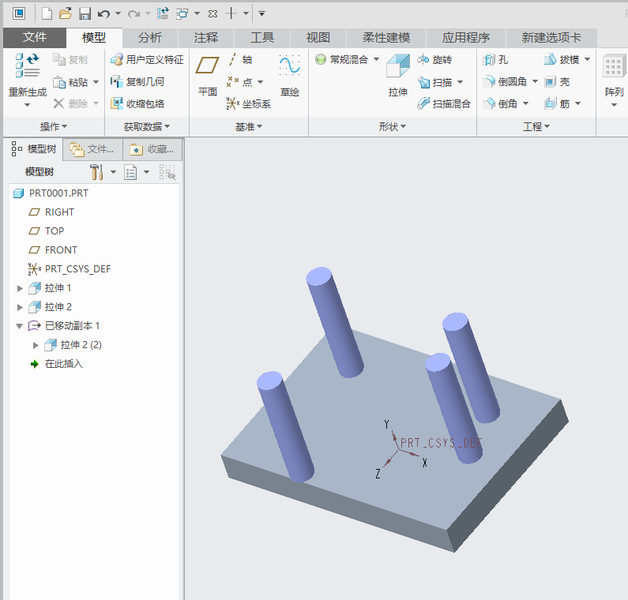Switch to the 新建选项卡 tab
The height and width of the screenshot is (600, 628).
pos(552,38)
